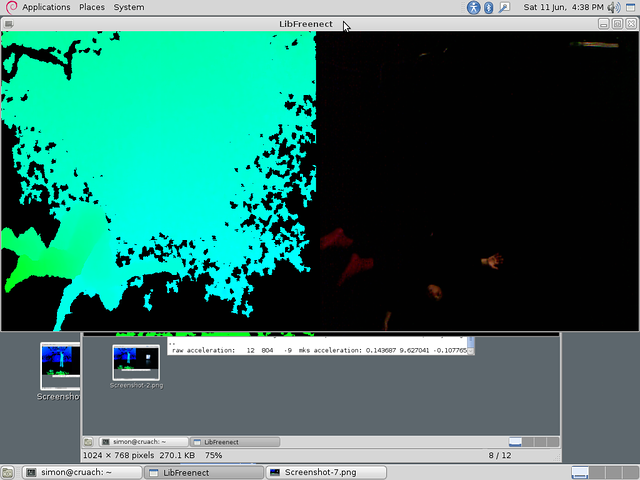Click the '8 / 12' image counter

[x=500, y=455]
